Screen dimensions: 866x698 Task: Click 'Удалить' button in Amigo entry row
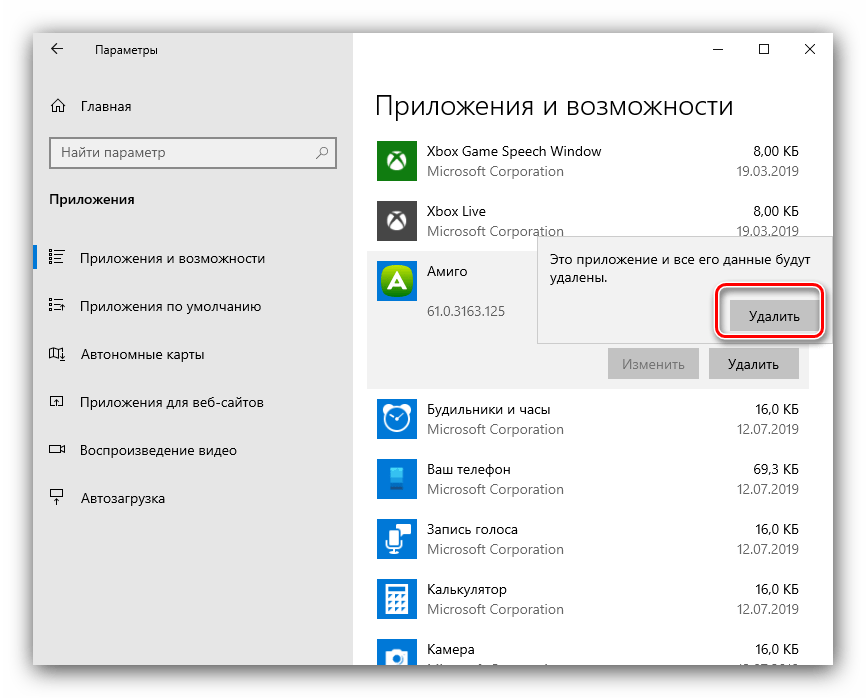pyautogui.click(x=754, y=364)
